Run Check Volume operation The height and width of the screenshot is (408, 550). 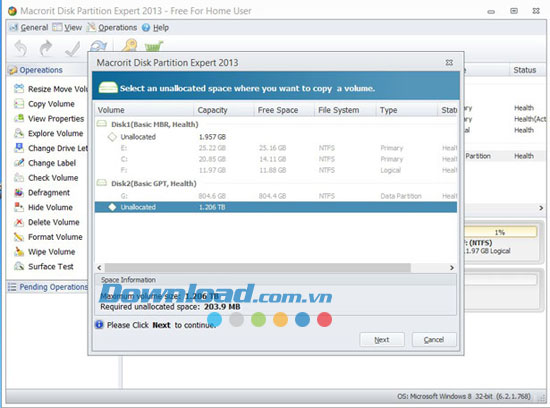pos(46,178)
